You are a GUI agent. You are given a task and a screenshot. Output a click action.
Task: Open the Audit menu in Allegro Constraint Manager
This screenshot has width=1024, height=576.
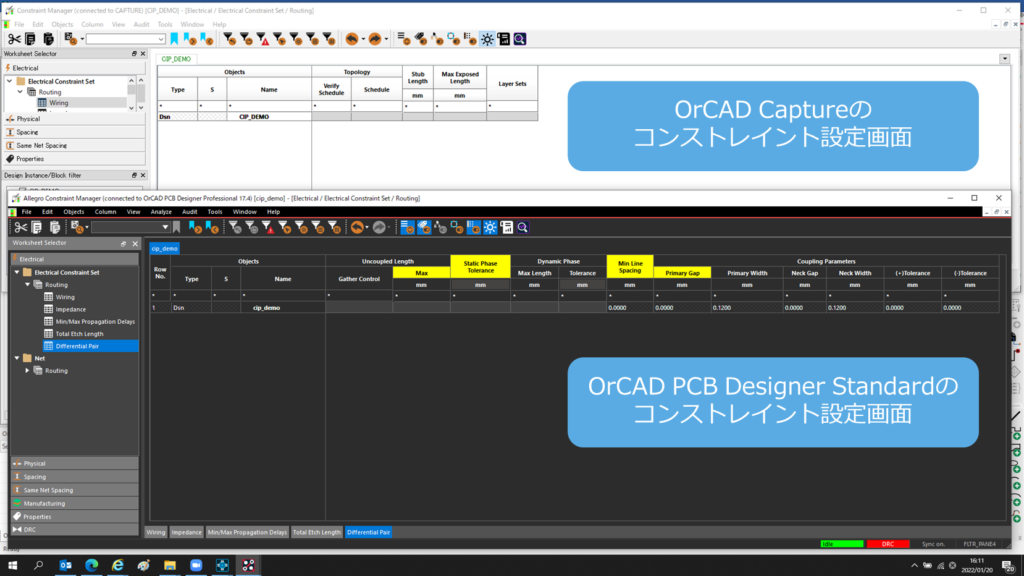(x=189, y=212)
